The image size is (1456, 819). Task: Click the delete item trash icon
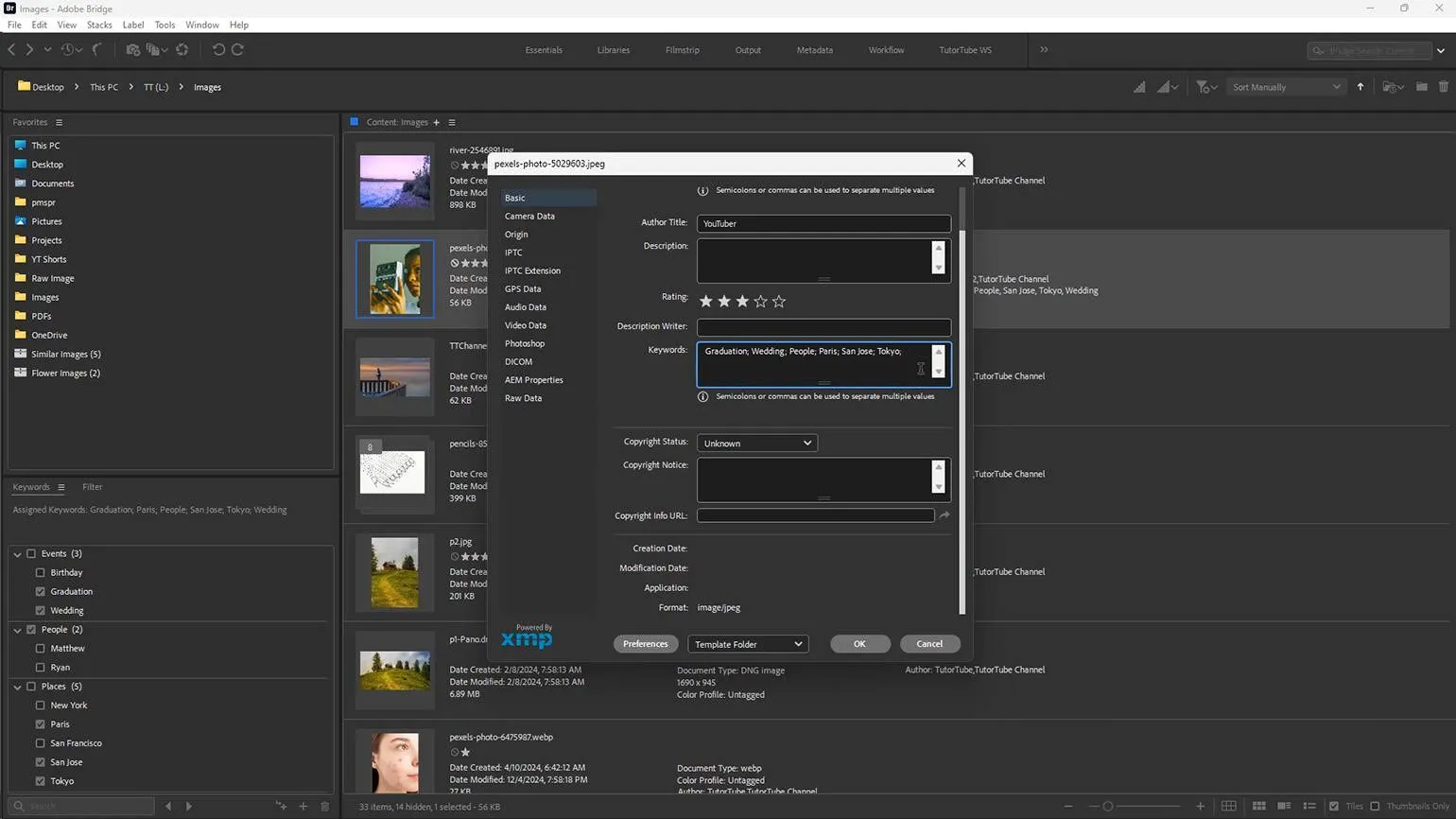1443,87
